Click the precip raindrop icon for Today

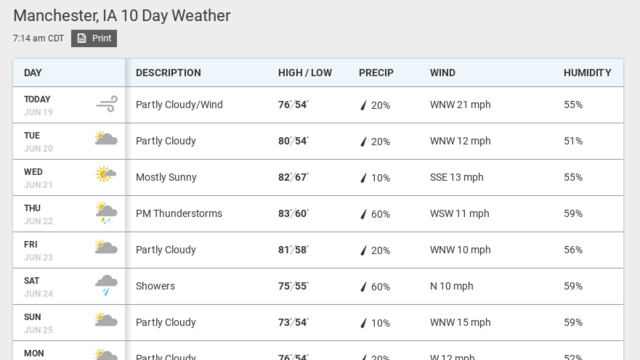pyautogui.click(x=363, y=105)
